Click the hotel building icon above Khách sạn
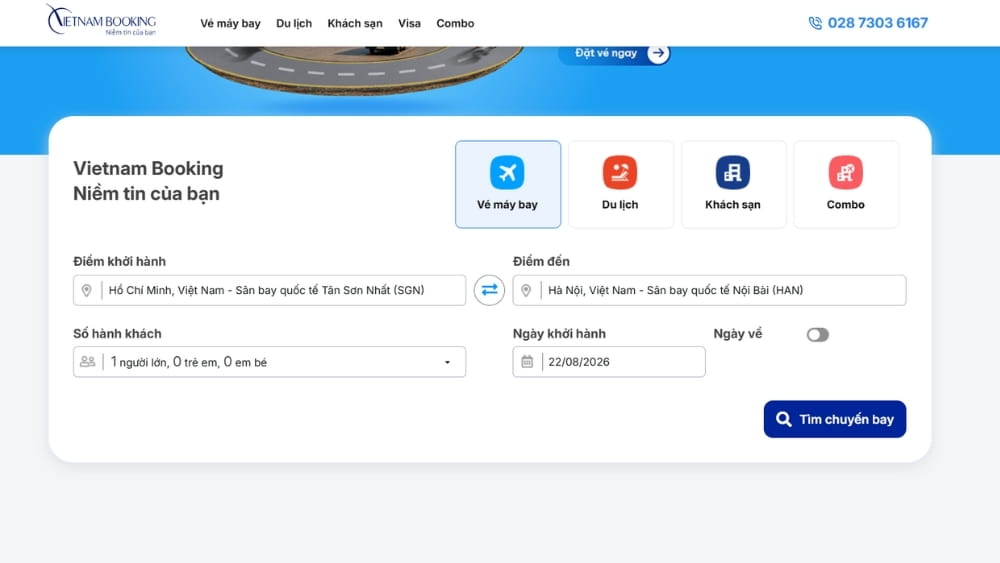Viewport: 1000px width, 563px height. [733, 172]
